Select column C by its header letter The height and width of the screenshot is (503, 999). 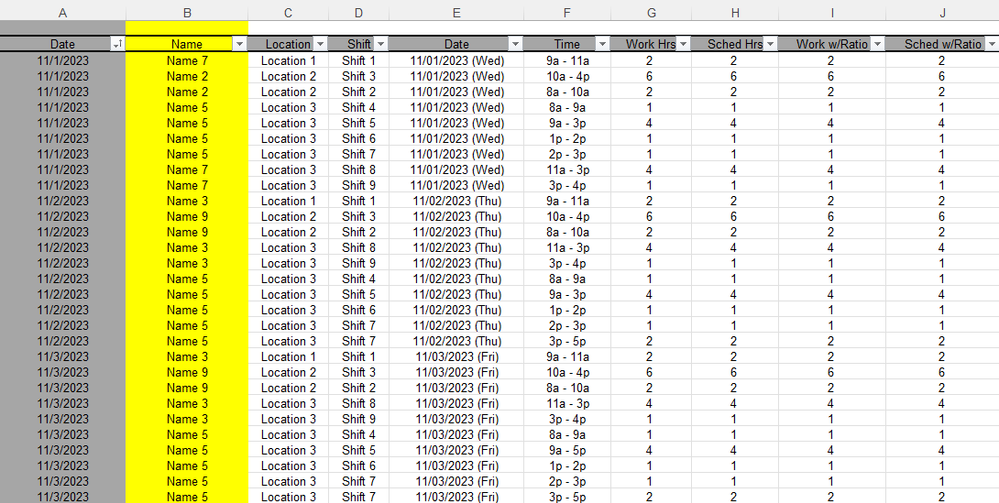288,13
